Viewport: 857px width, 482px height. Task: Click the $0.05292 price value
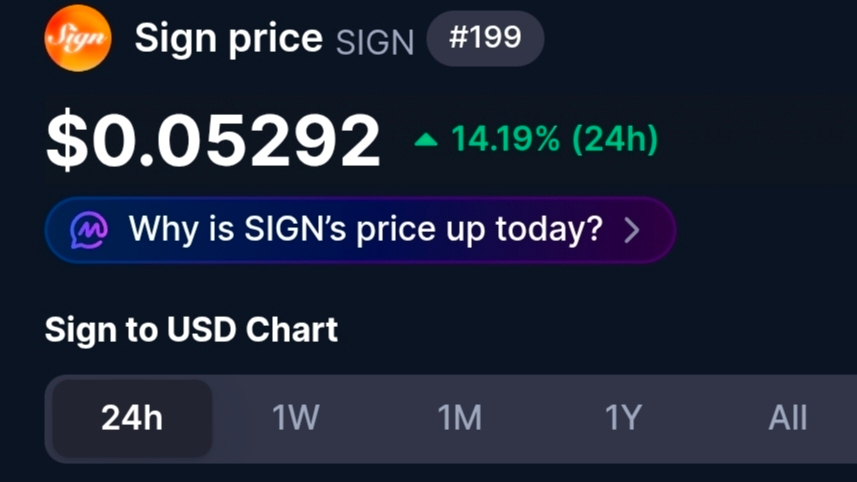click(213, 140)
